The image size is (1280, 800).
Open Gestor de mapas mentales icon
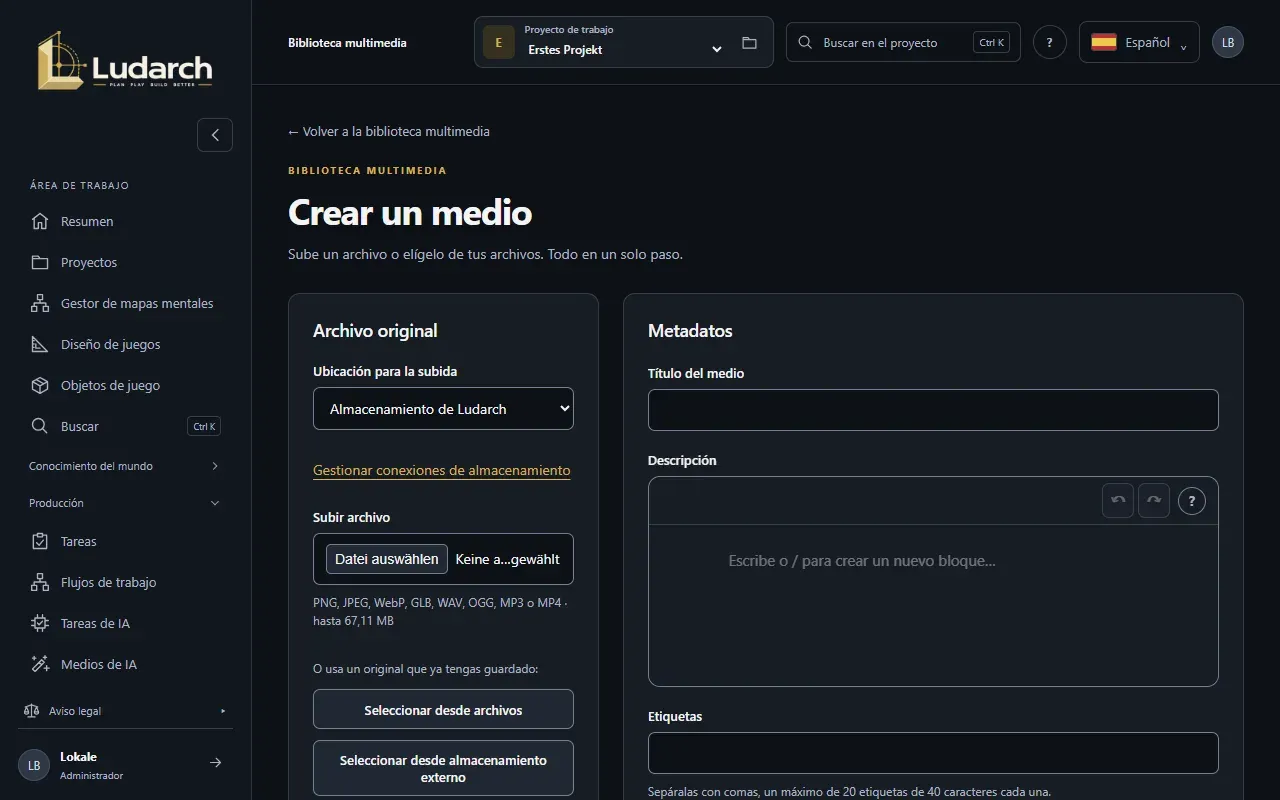(x=40, y=303)
